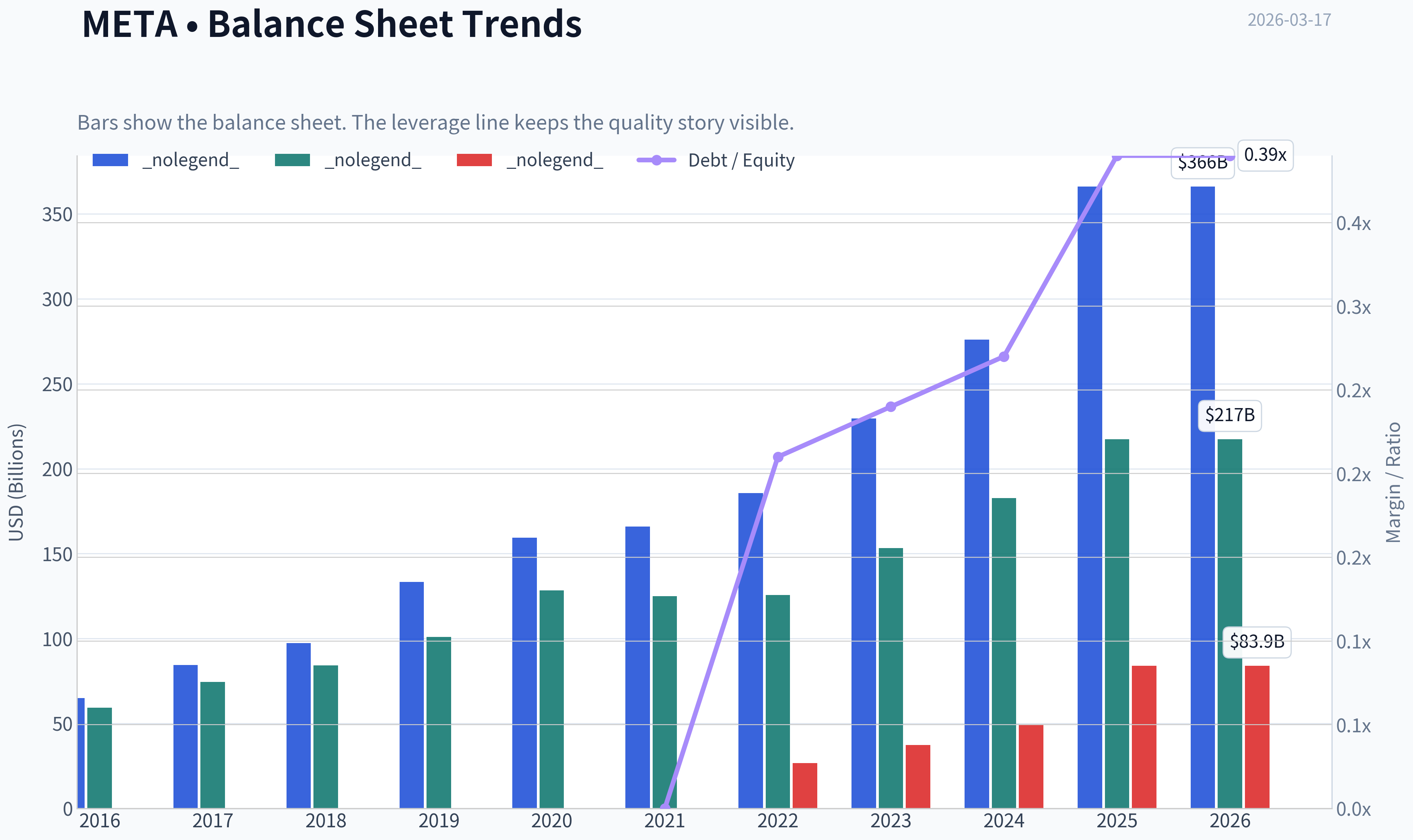
Task: Click the Debt / Equity legend entry
Action: click(715, 160)
